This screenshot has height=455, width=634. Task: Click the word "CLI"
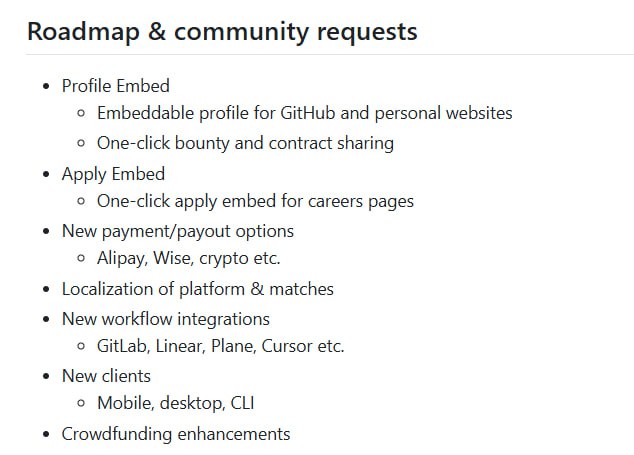241,405
